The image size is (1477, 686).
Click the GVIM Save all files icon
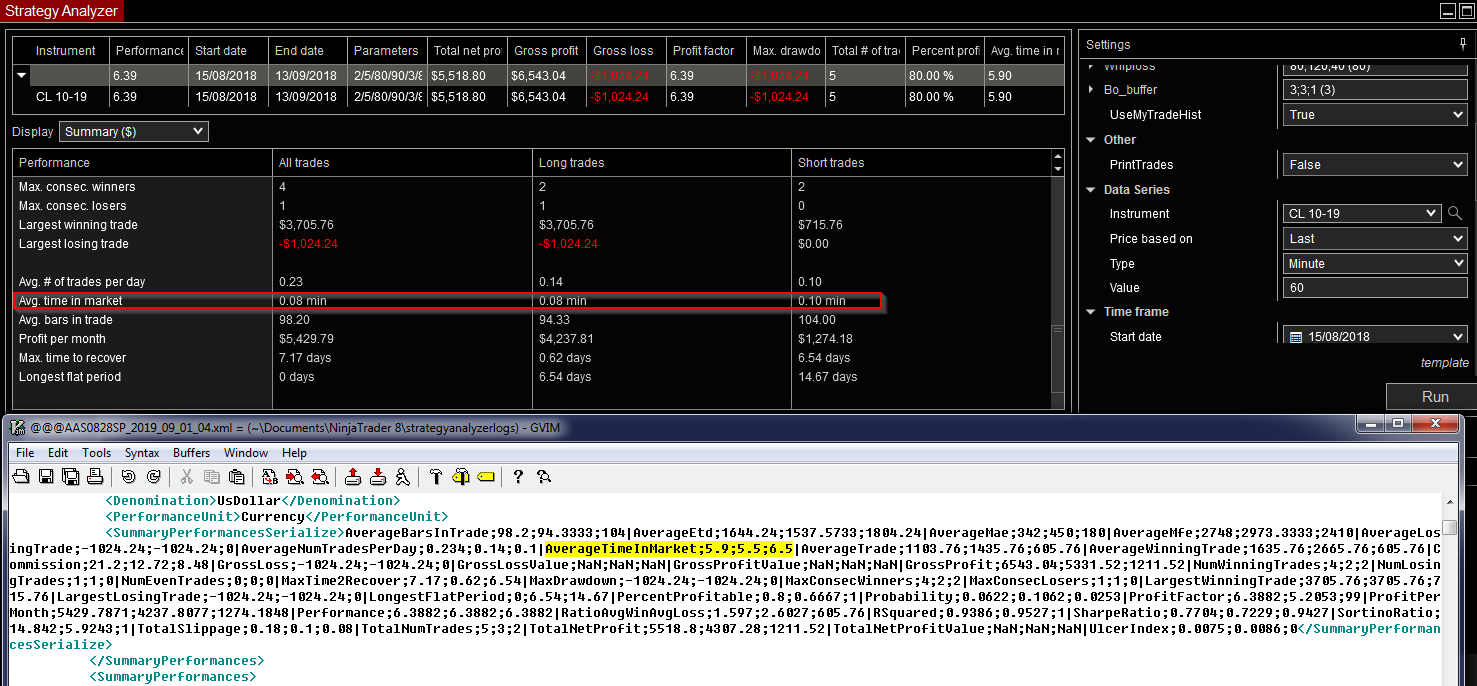pyautogui.click(x=70, y=477)
